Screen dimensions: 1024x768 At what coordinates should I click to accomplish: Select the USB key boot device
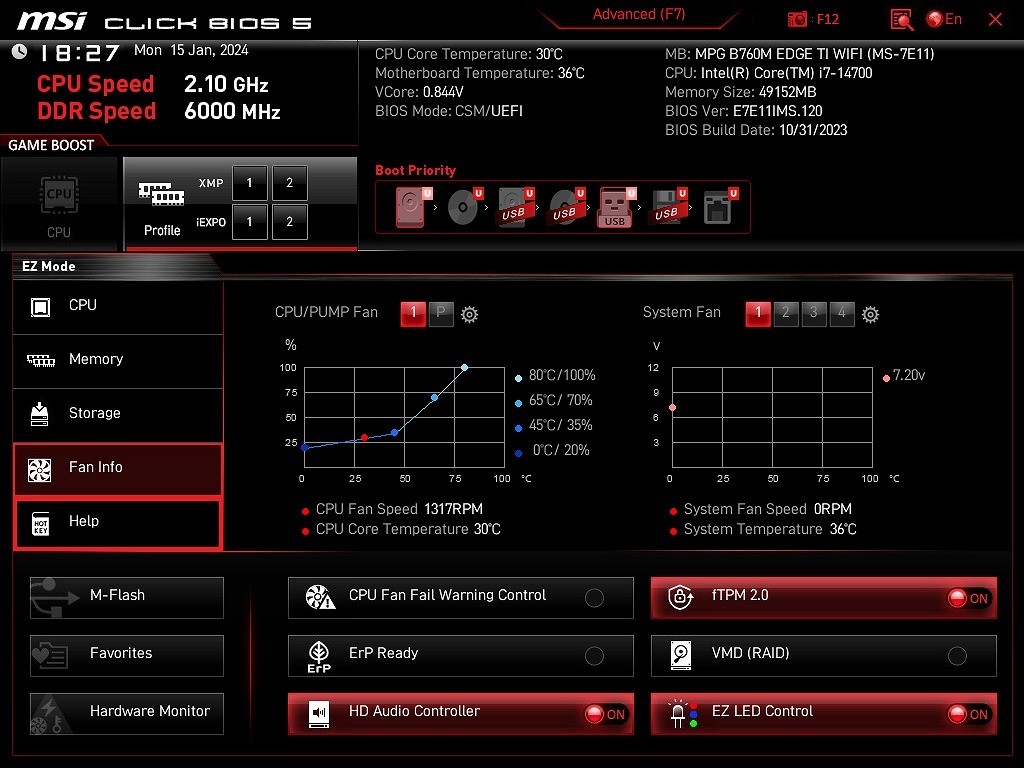[x=617, y=207]
